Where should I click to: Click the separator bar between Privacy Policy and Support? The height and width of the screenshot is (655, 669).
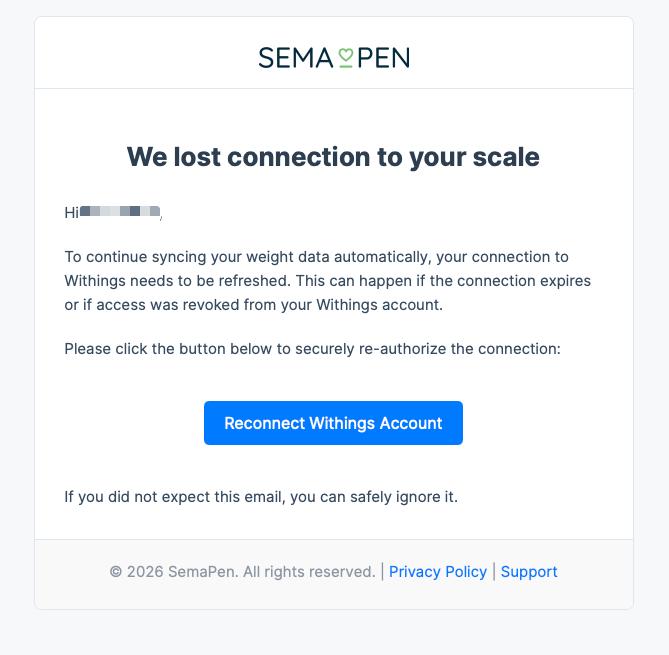pyautogui.click(x=494, y=572)
